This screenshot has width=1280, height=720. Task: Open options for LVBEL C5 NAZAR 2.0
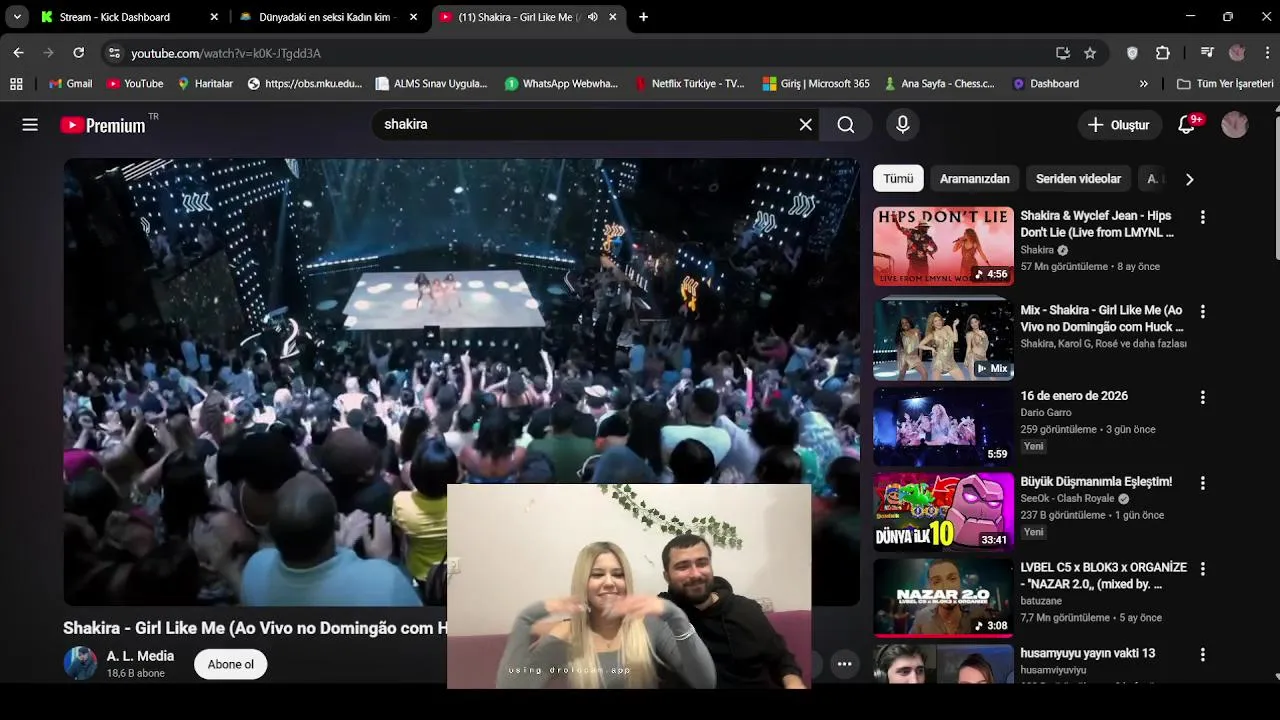[1203, 569]
